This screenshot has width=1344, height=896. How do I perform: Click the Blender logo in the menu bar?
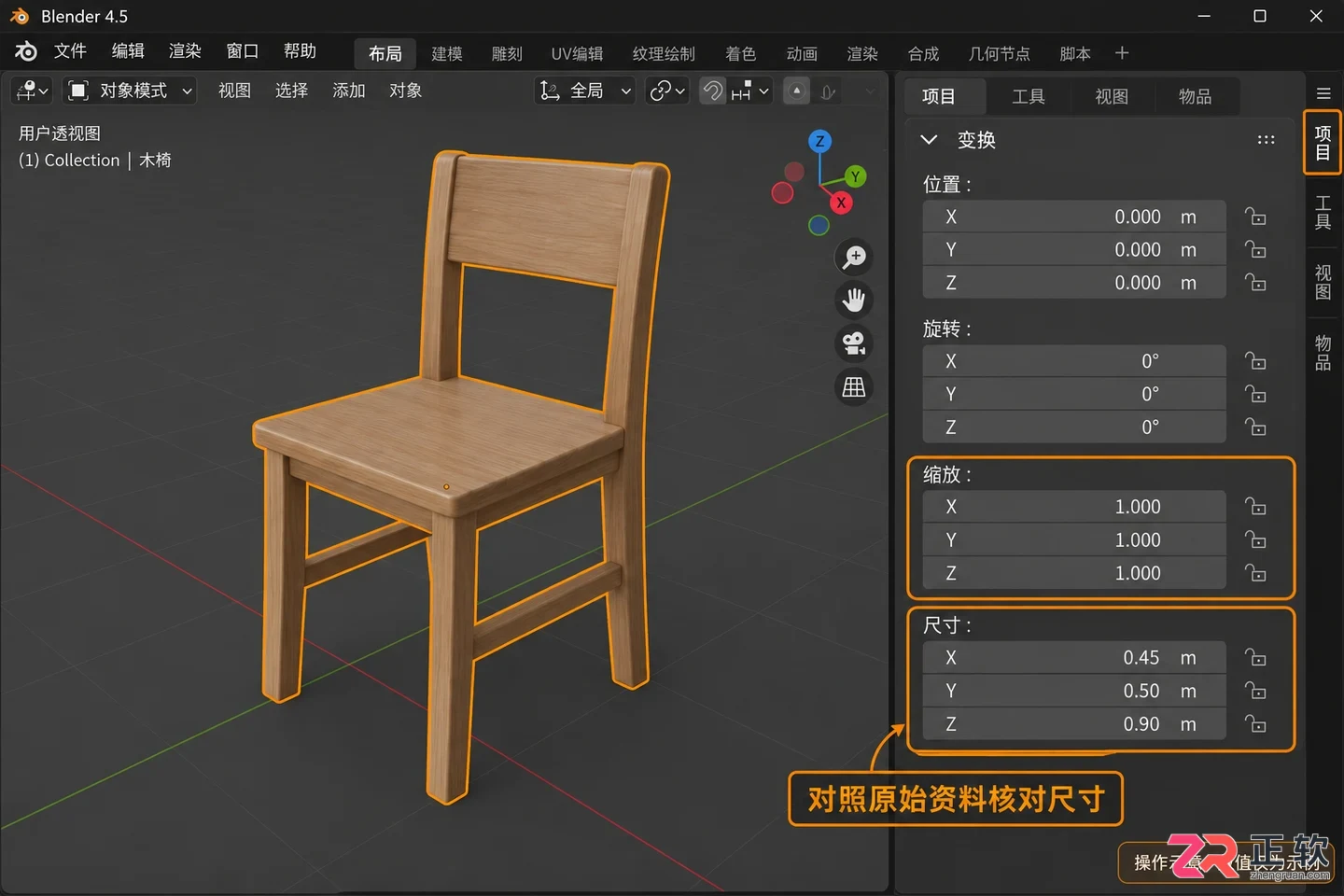(26, 51)
